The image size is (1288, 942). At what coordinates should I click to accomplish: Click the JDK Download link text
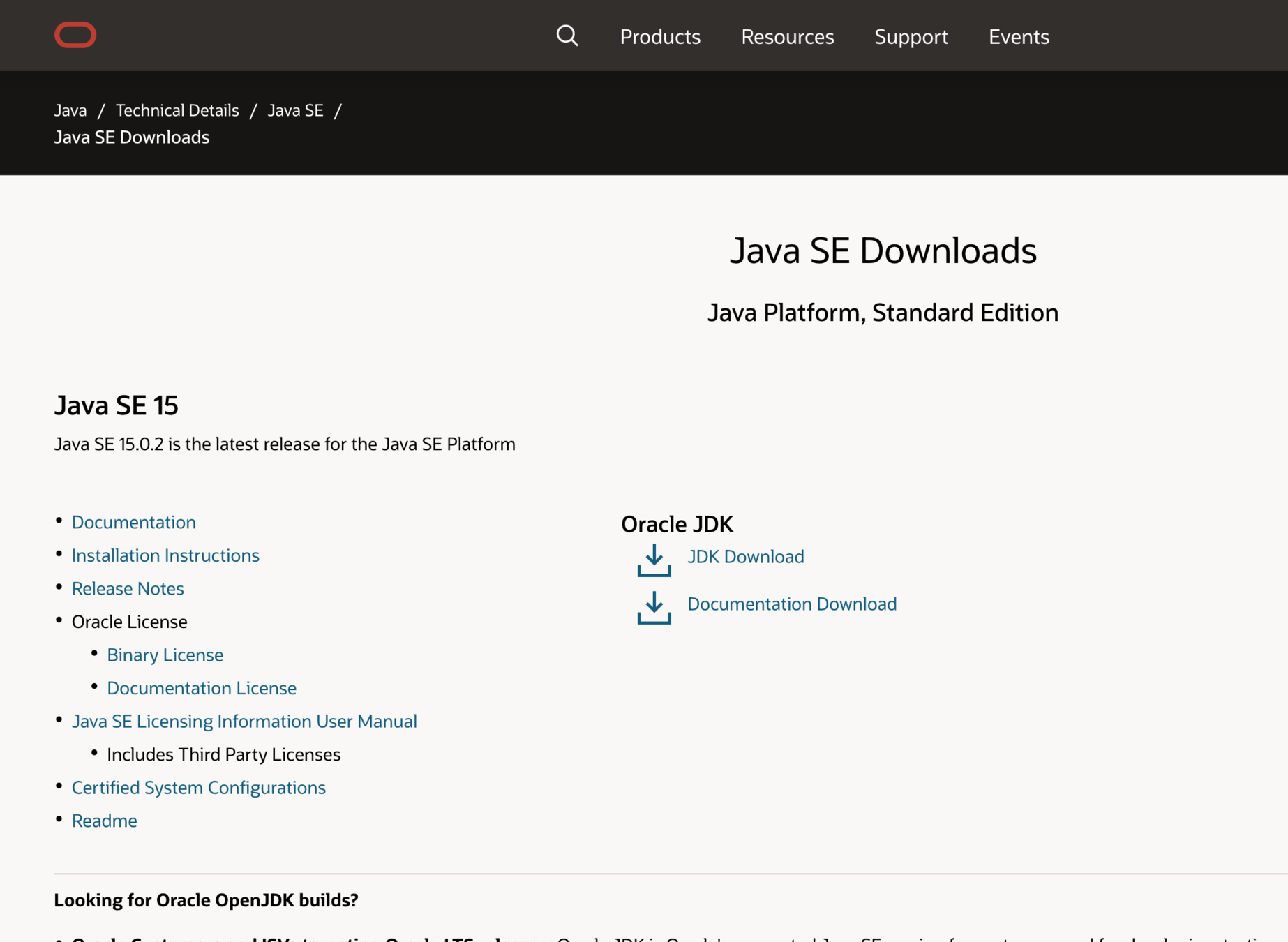[746, 556]
